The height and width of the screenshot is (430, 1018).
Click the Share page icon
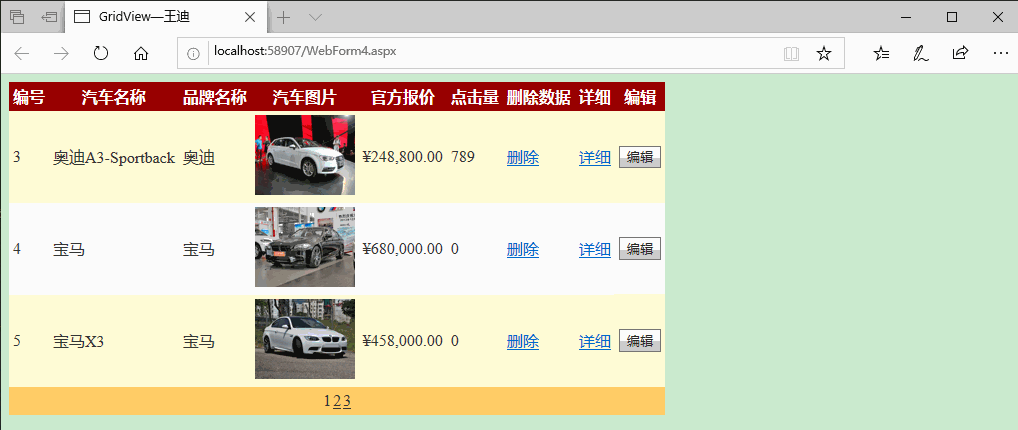[x=960, y=53]
